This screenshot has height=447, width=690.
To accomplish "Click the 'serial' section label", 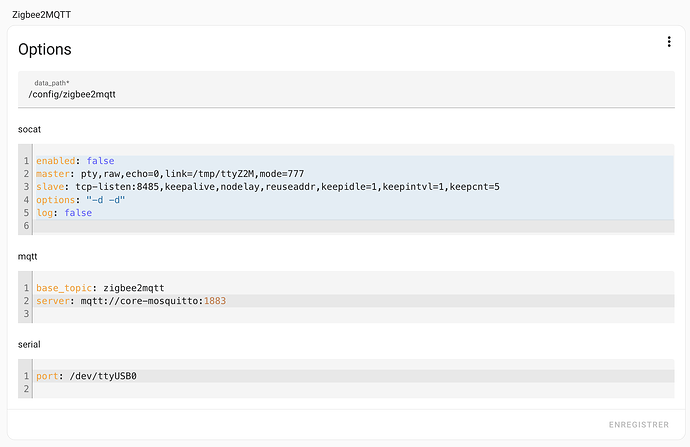I will pyautogui.click(x=29, y=344).
